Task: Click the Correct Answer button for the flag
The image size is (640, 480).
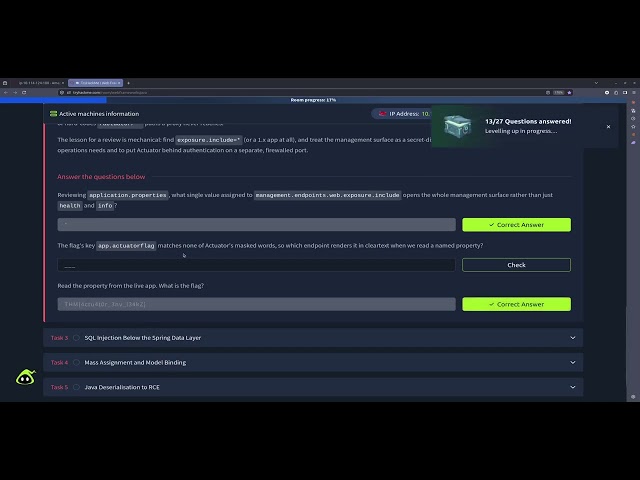Action: [516, 304]
